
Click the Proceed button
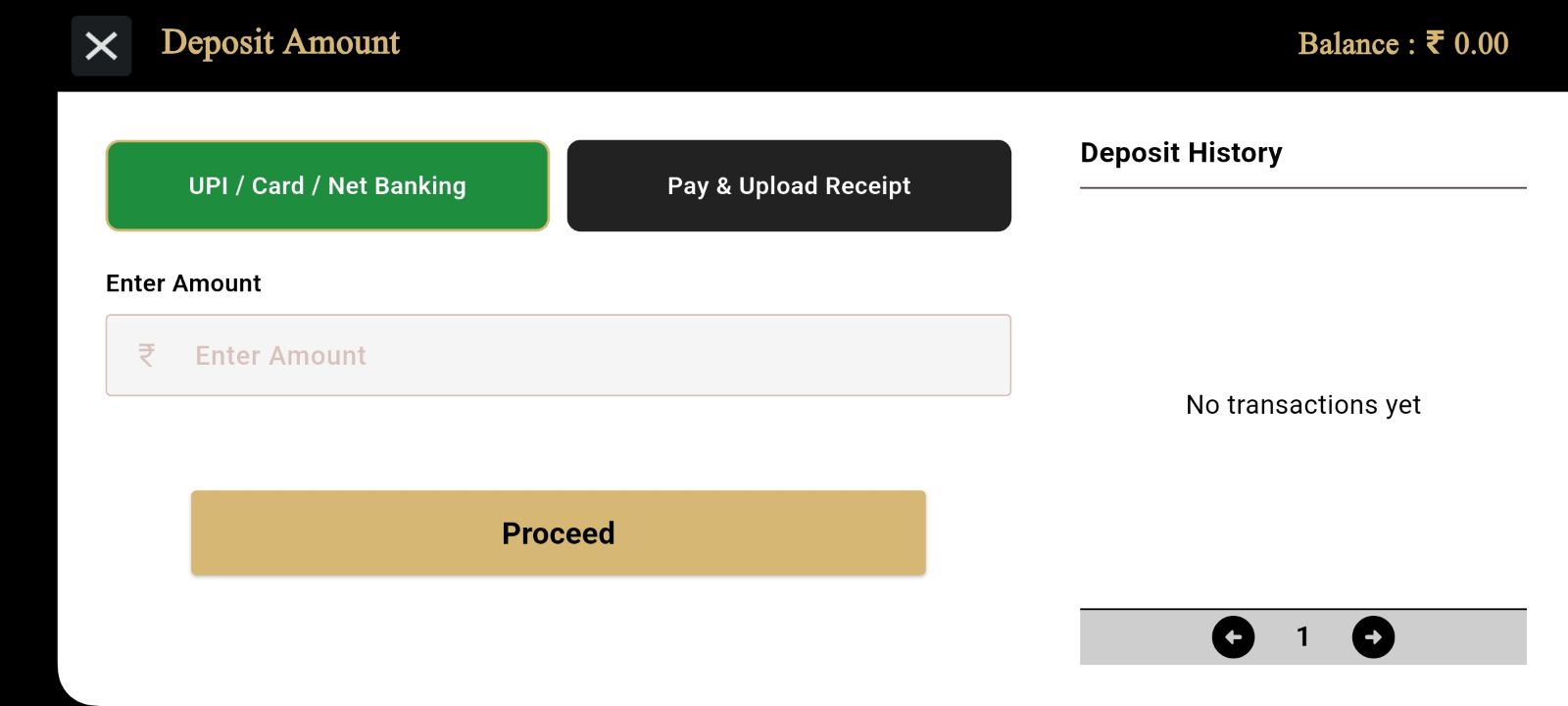559,533
